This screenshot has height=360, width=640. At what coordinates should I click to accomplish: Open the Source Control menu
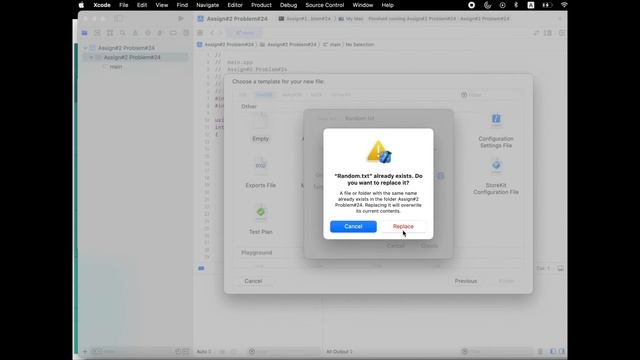[324, 5]
